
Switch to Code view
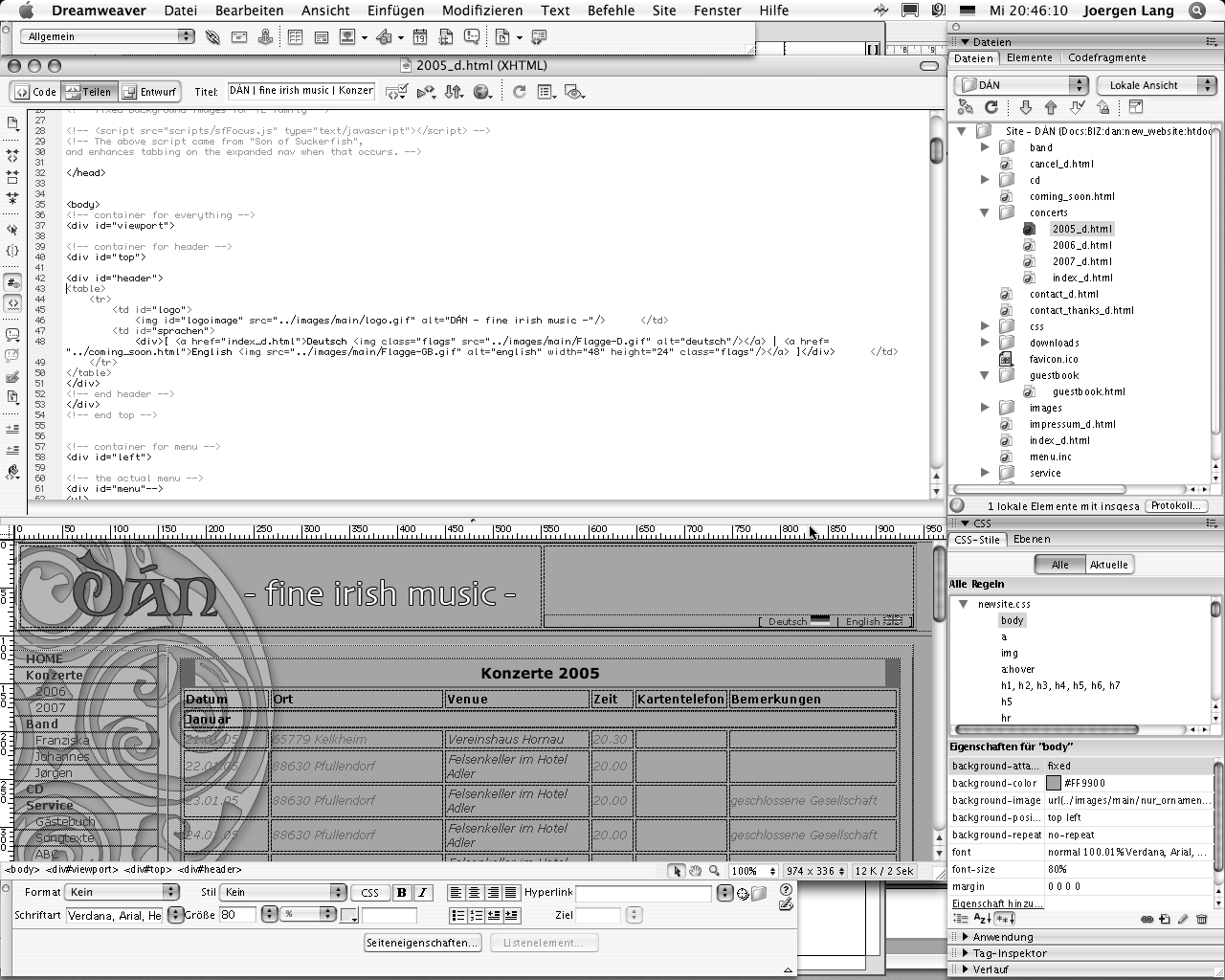pyautogui.click(x=36, y=92)
